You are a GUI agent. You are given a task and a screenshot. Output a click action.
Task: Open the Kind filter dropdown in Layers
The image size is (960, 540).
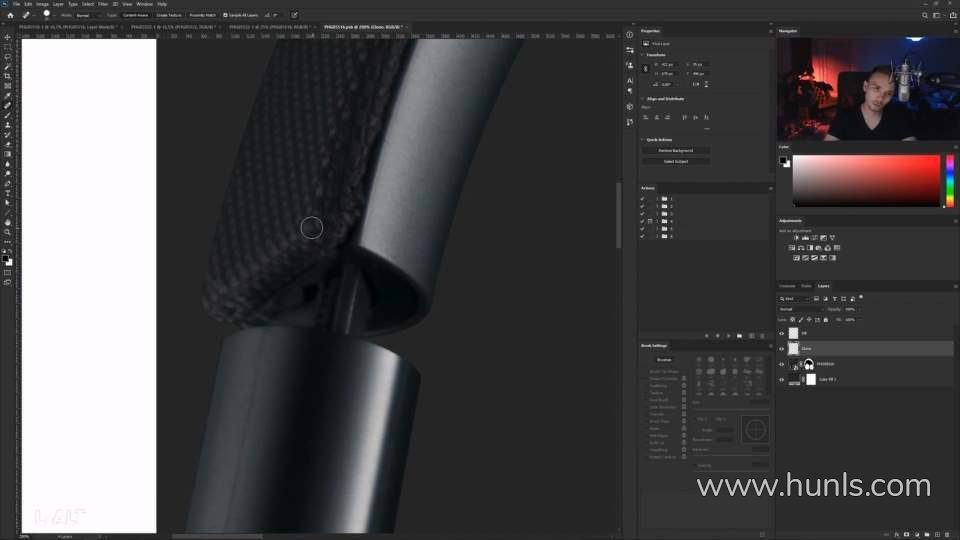[794, 299]
